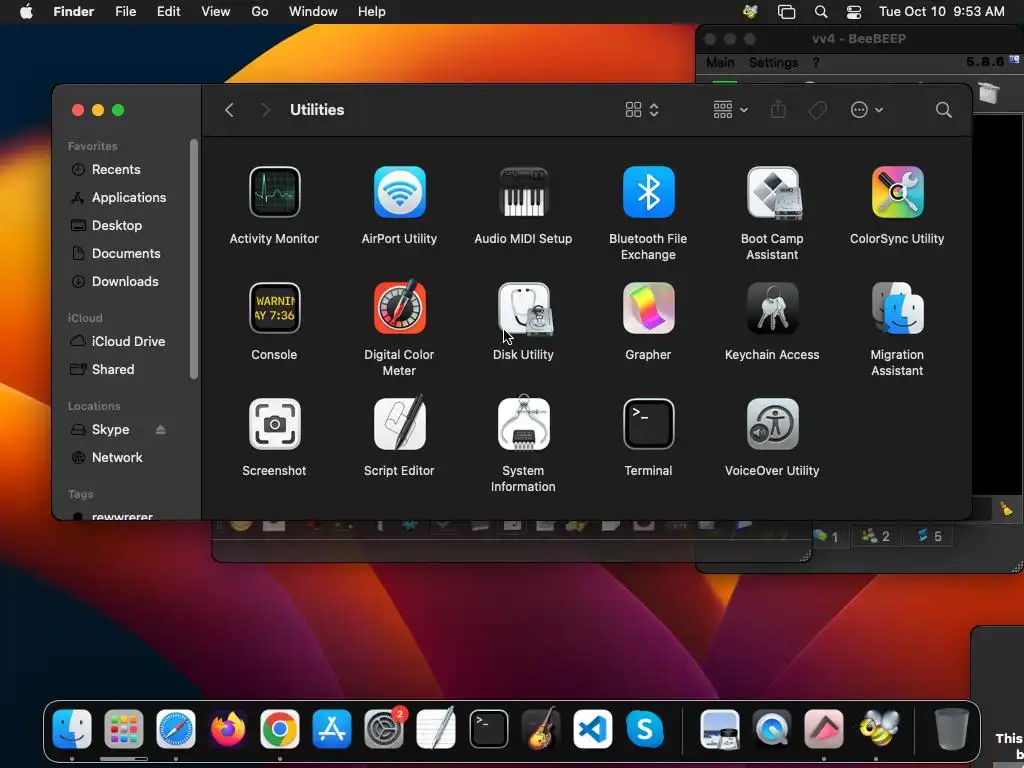The height and width of the screenshot is (768, 1024).
Task: Go forward in Finder window
Action: [265, 110]
